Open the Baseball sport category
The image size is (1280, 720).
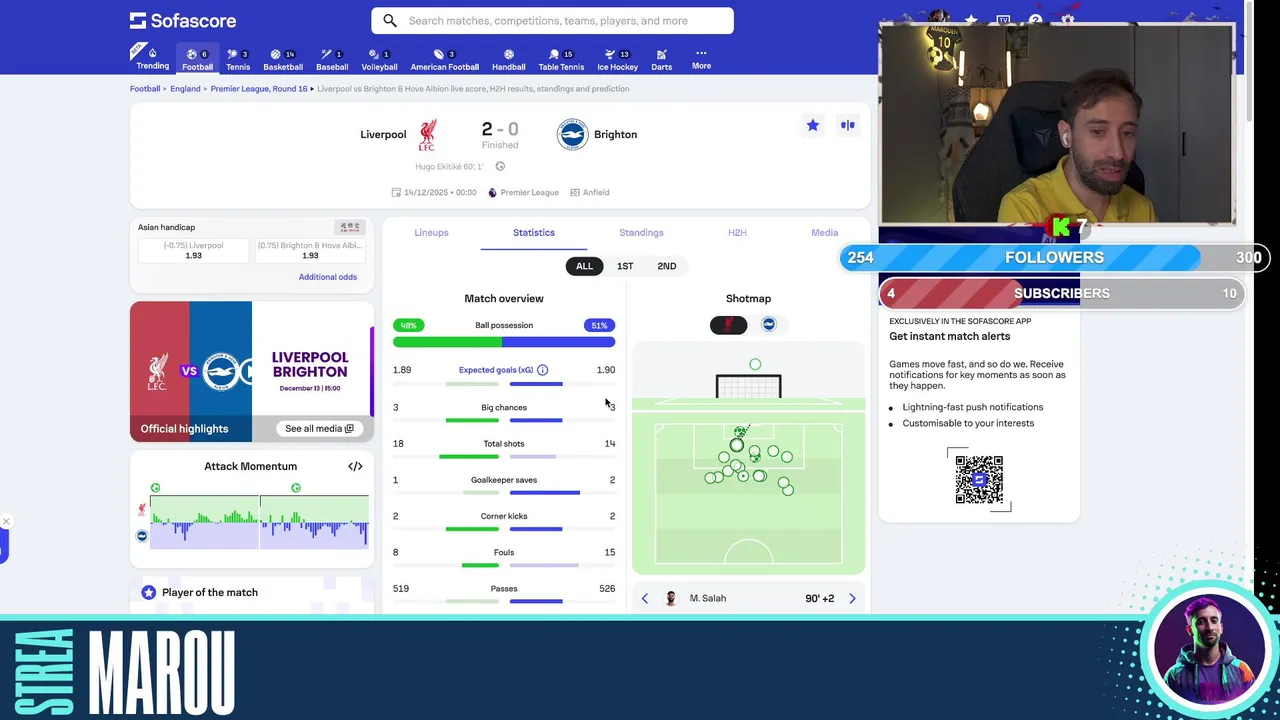[332, 58]
